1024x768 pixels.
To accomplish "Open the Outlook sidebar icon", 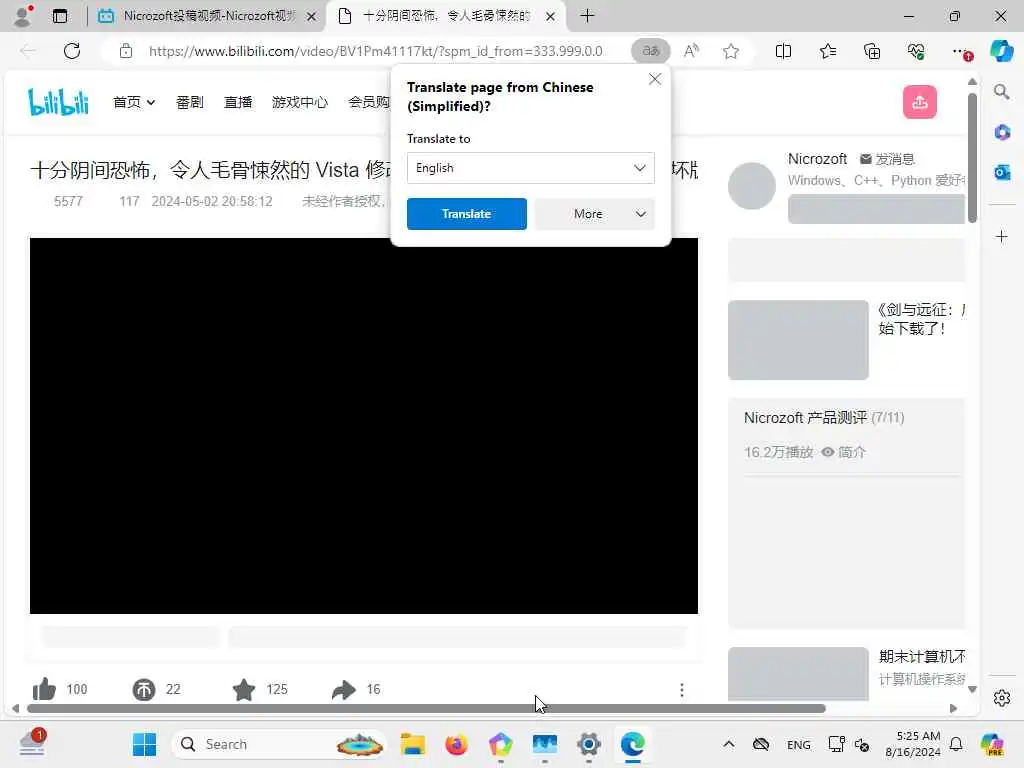I will [1001, 172].
